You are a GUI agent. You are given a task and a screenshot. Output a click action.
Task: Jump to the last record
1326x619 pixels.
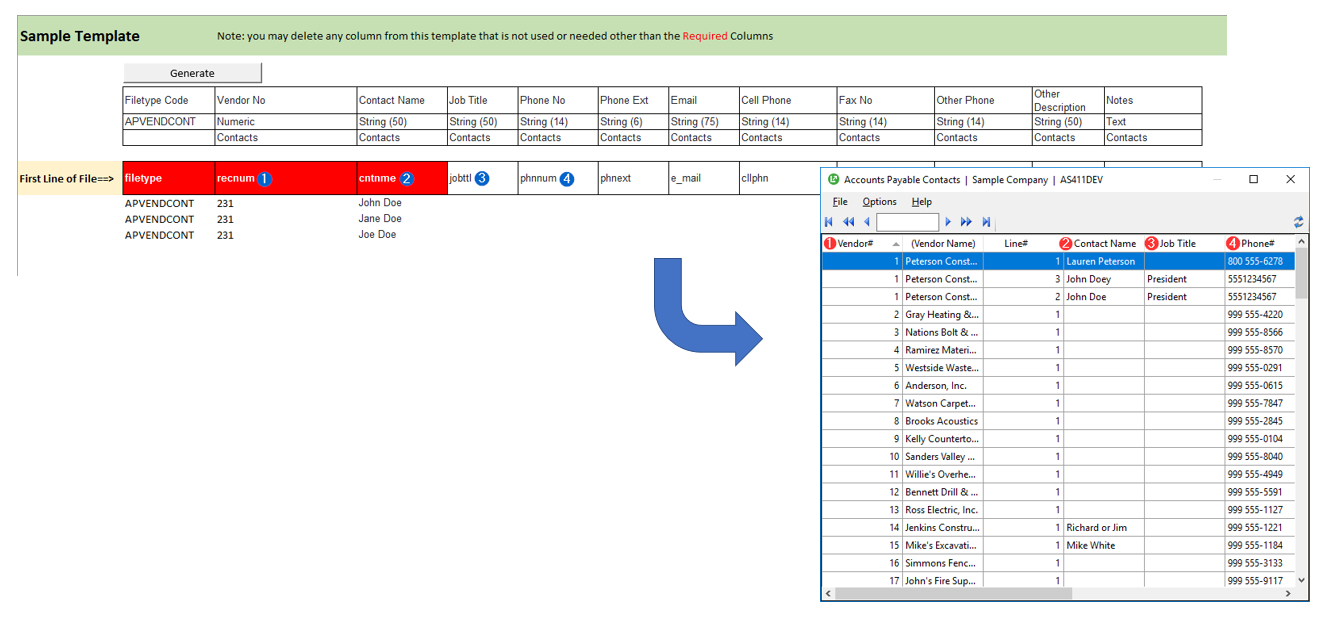coord(986,222)
